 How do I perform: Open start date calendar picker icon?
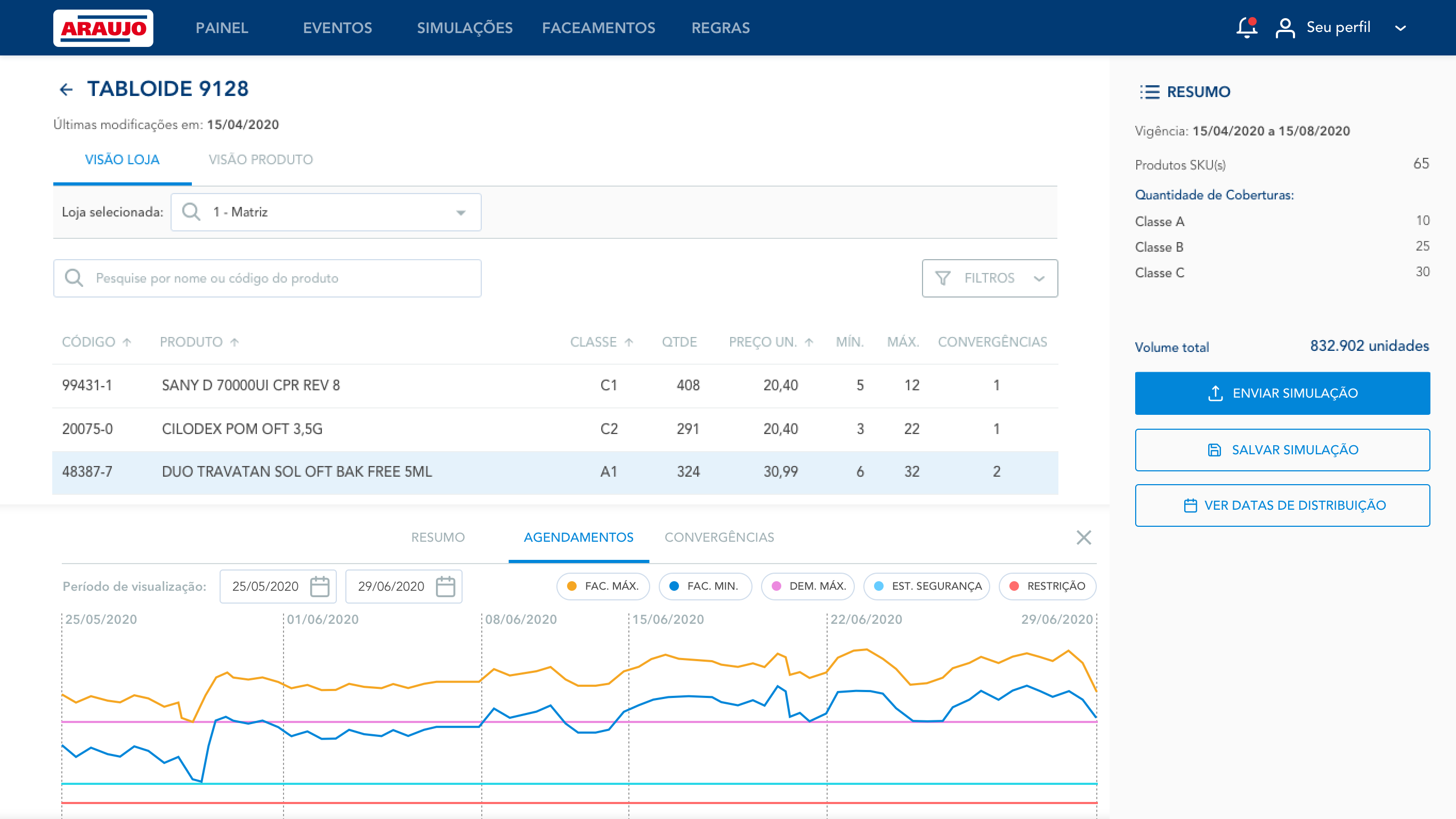click(320, 586)
